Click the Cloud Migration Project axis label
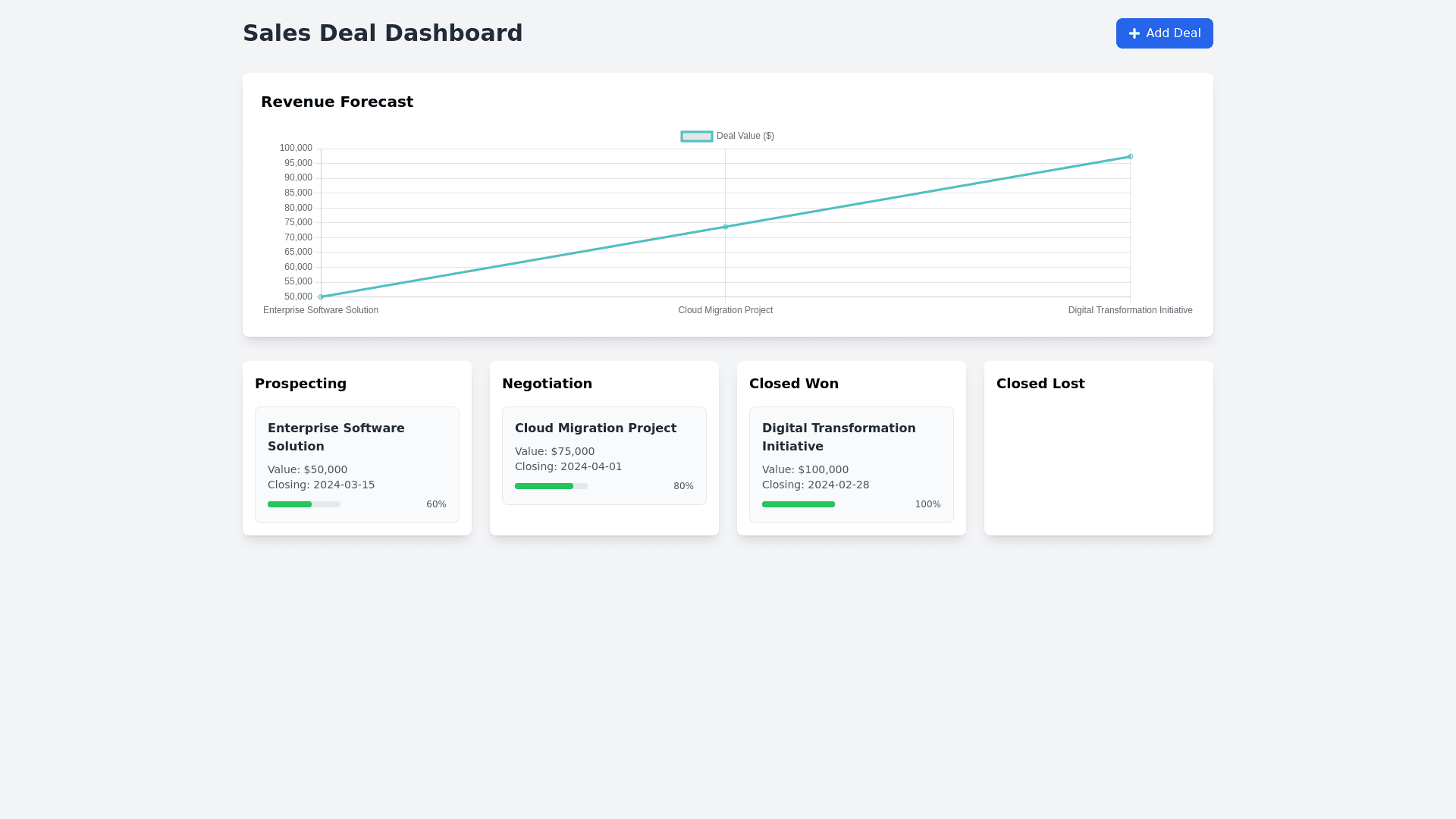Image resolution: width=1456 pixels, height=819 pixels. 725,310
